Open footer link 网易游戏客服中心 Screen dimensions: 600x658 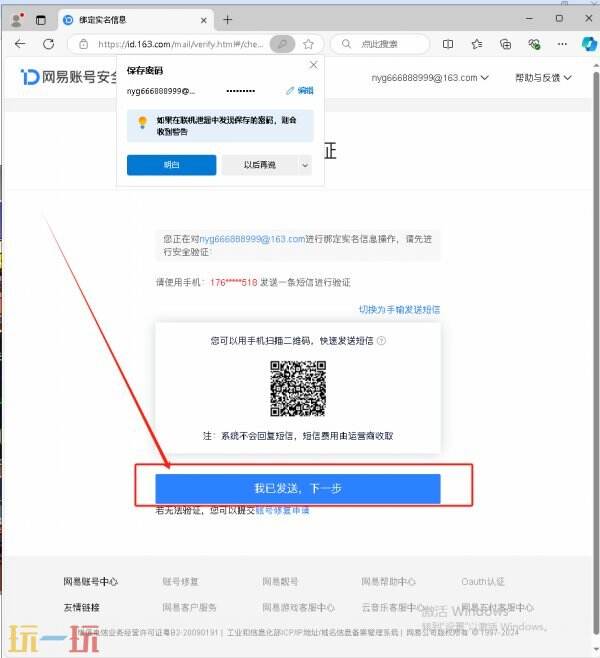tap(298, 607)
